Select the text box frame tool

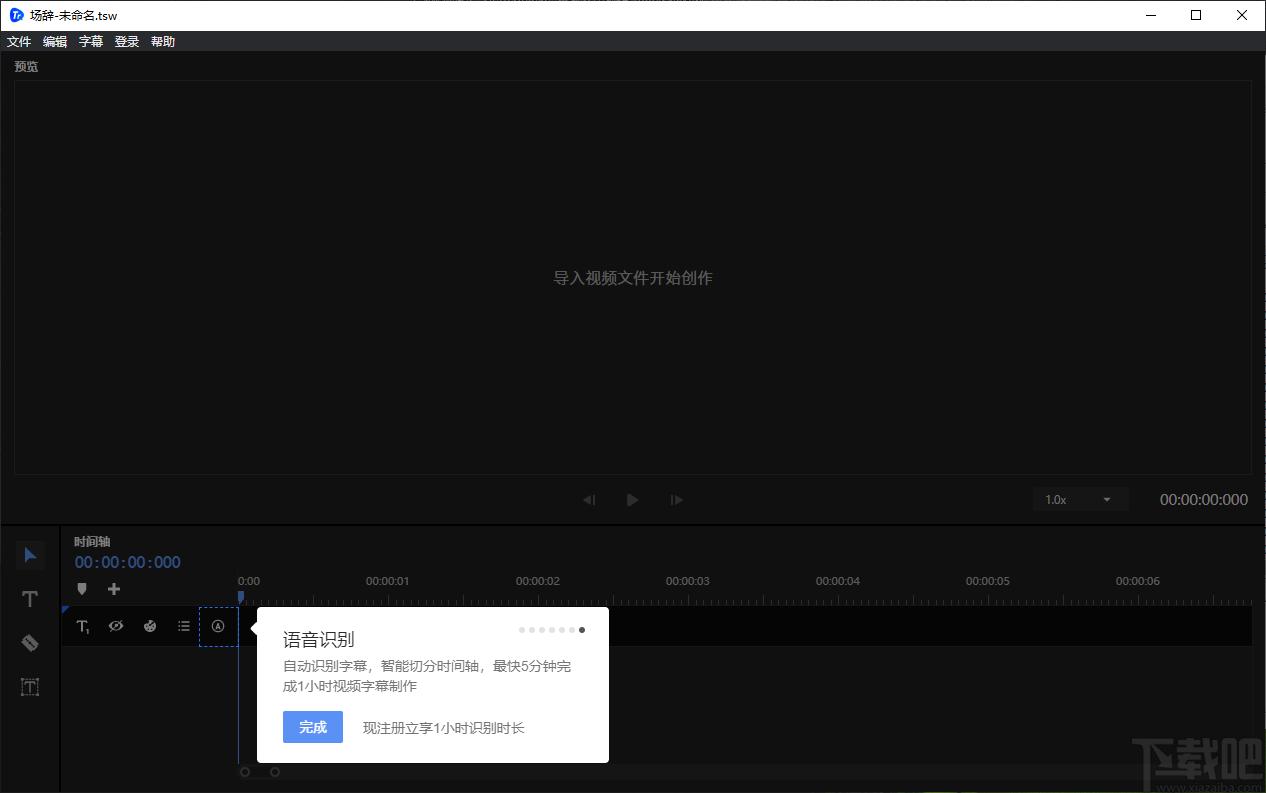pyautogui.click(x=30, y=687)
